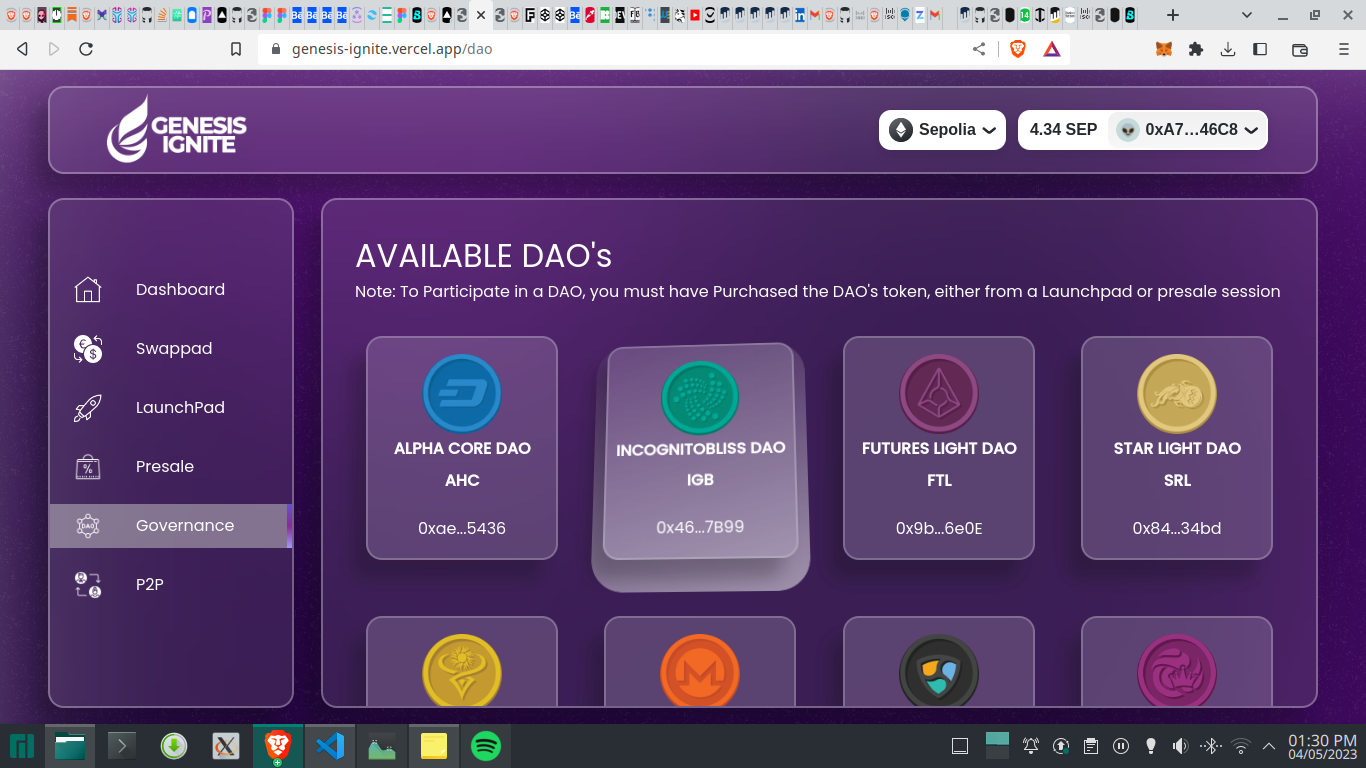Click the blue Alpha Core DAO coin icon
The image size is (1366, 768).
click(x=462, y=393)
